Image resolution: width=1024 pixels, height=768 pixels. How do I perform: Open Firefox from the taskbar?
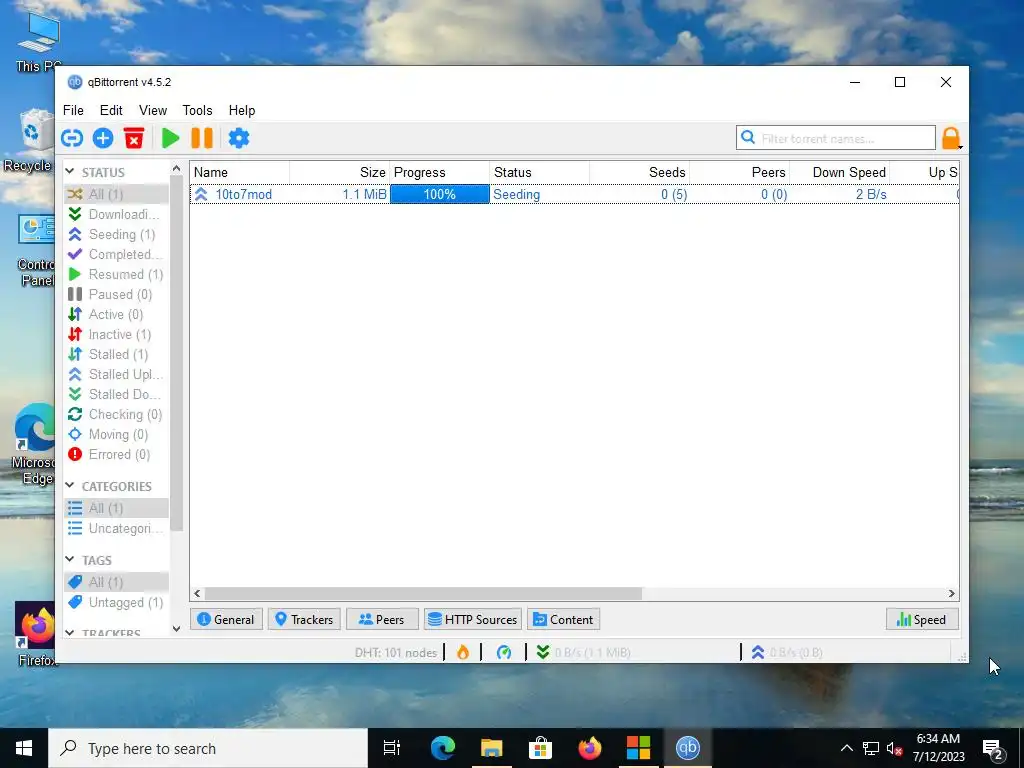pos(590,748)
